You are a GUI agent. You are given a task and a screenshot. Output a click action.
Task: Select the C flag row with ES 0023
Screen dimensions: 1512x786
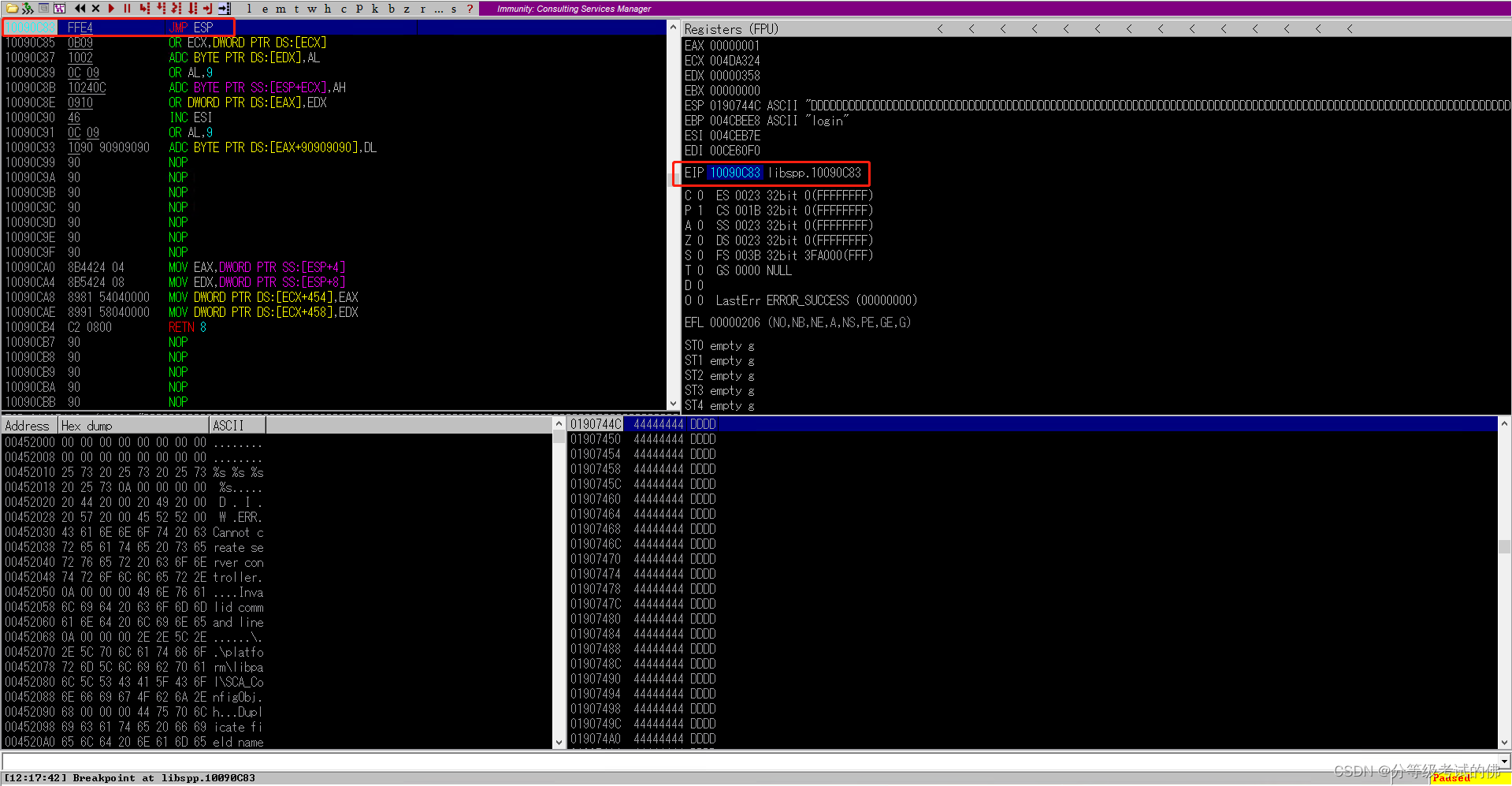pos(778,196)
